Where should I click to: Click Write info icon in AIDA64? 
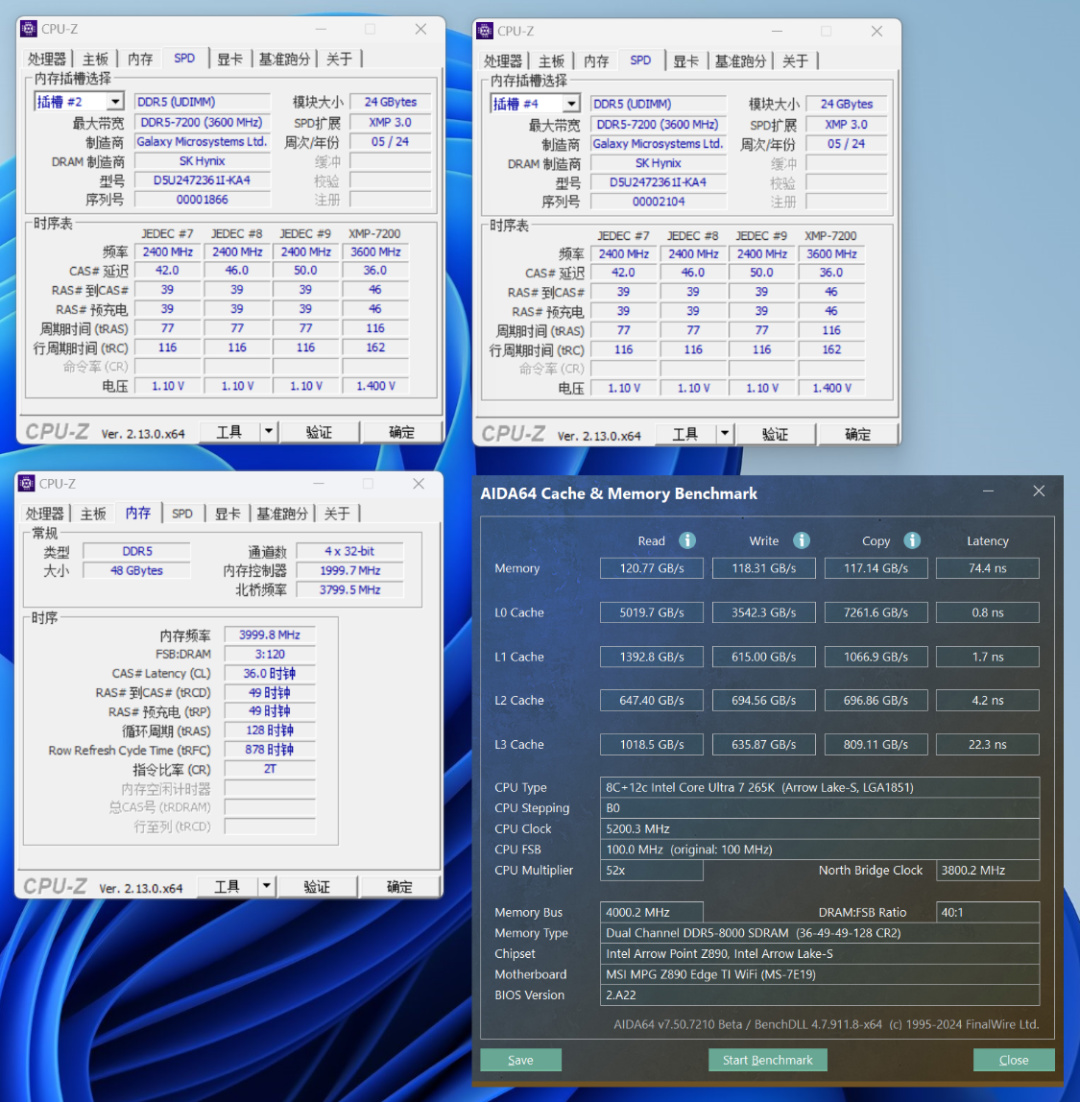tap(801, 540)
